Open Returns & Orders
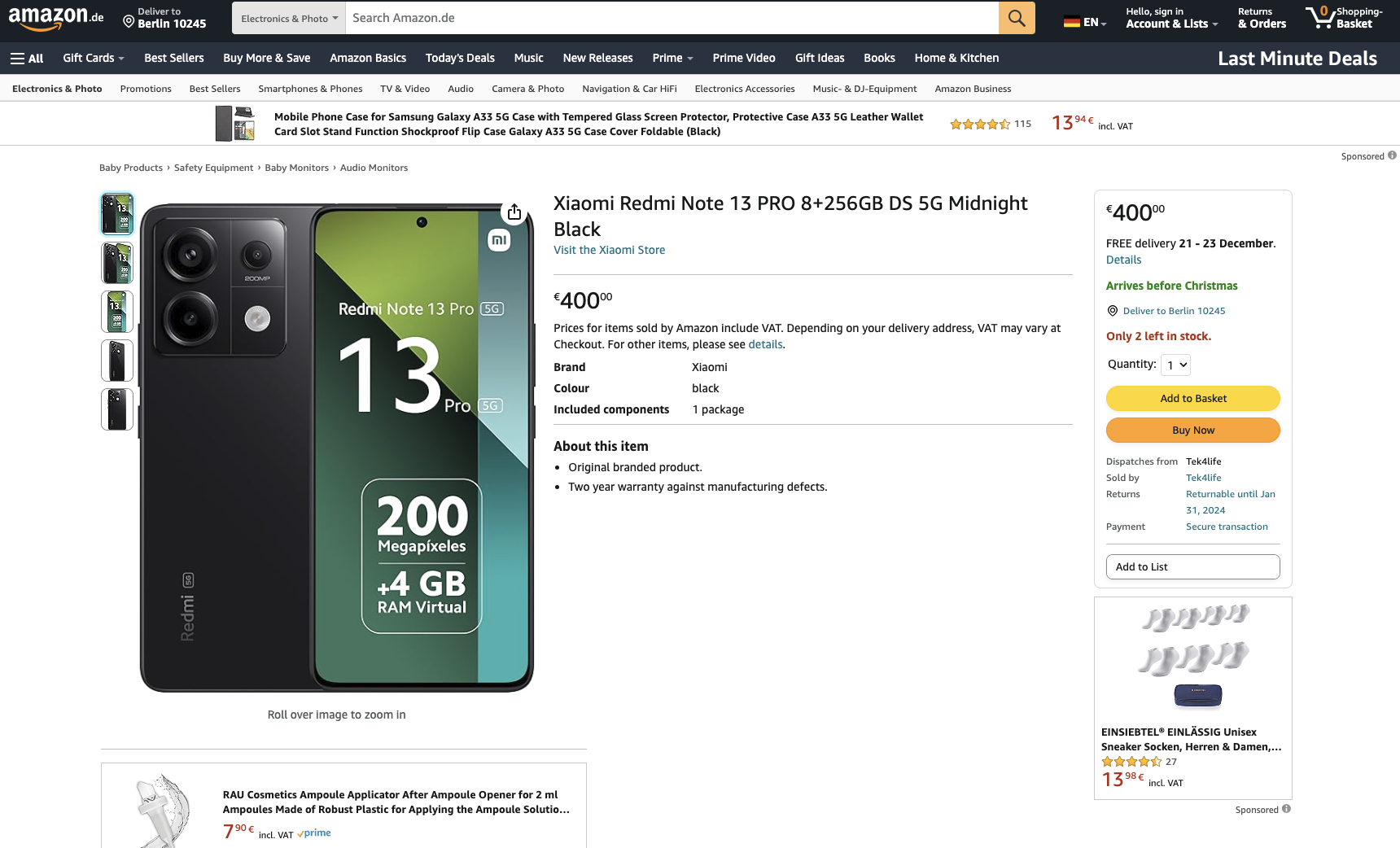This screenshot has width=1400, height=848. coord(1262,18)
